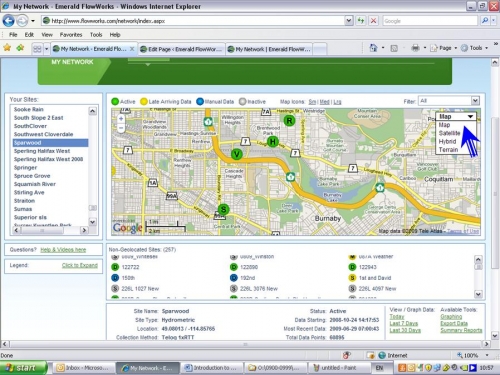This screenshot has width=500, height=375.
Task: Go forward with the browser Forward arrow
Action: coord(22,21)
